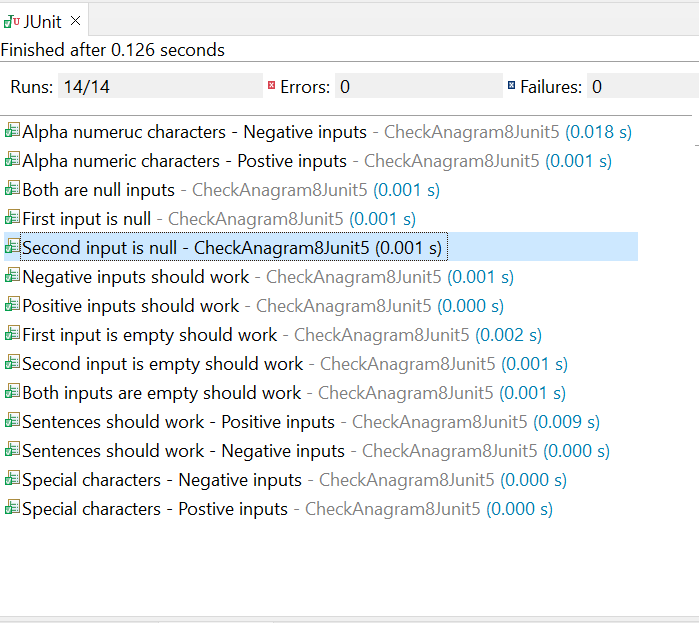Screen dimensions: 699x623
Task: Click the icon beside Alpha numeruc Negative inputs test
Action: (x=12, y=131)
